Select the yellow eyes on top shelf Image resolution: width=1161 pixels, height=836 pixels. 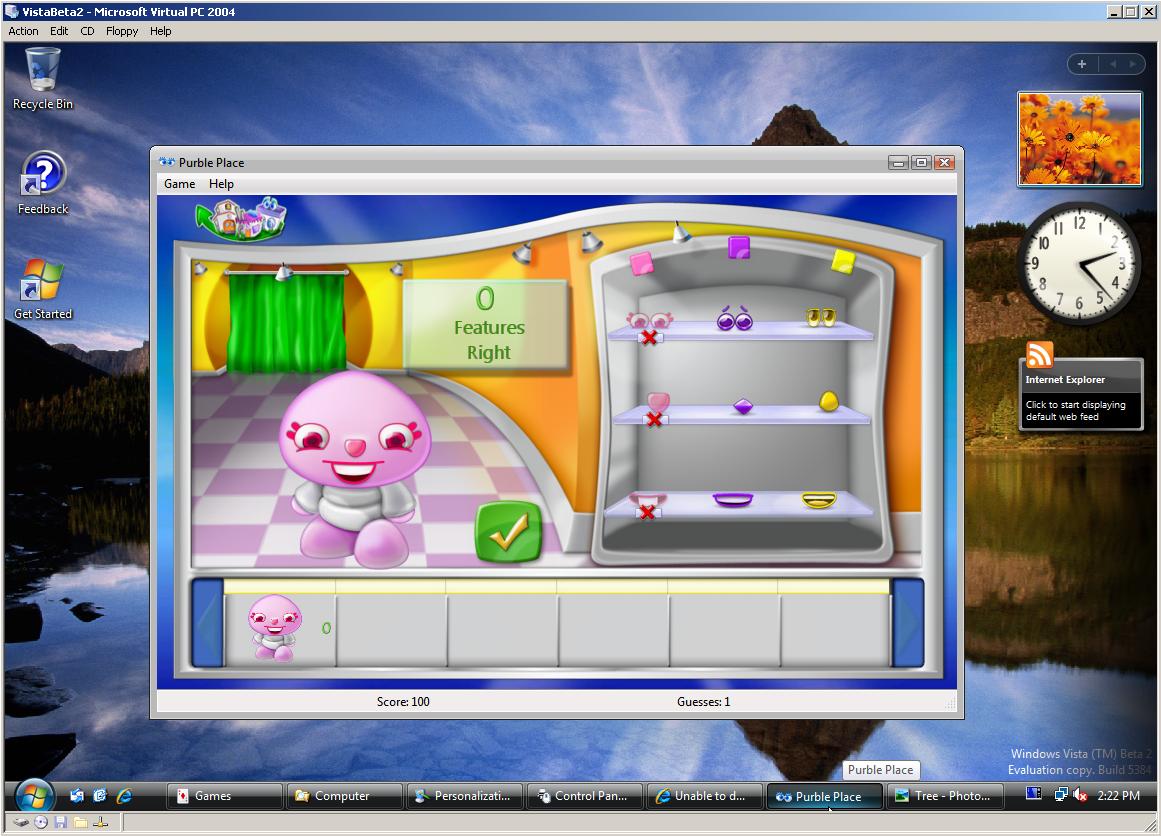pyautogui.click(x=820, y=318)
